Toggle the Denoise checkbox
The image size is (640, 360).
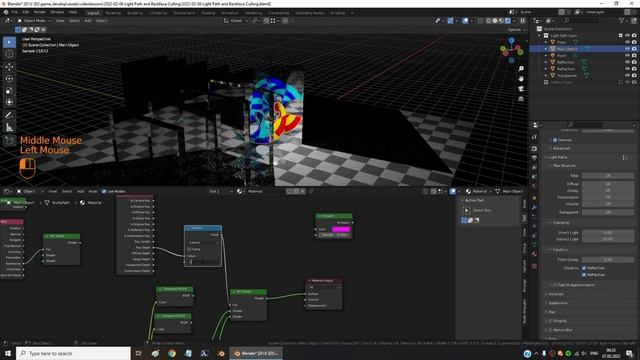pos(555,140)
